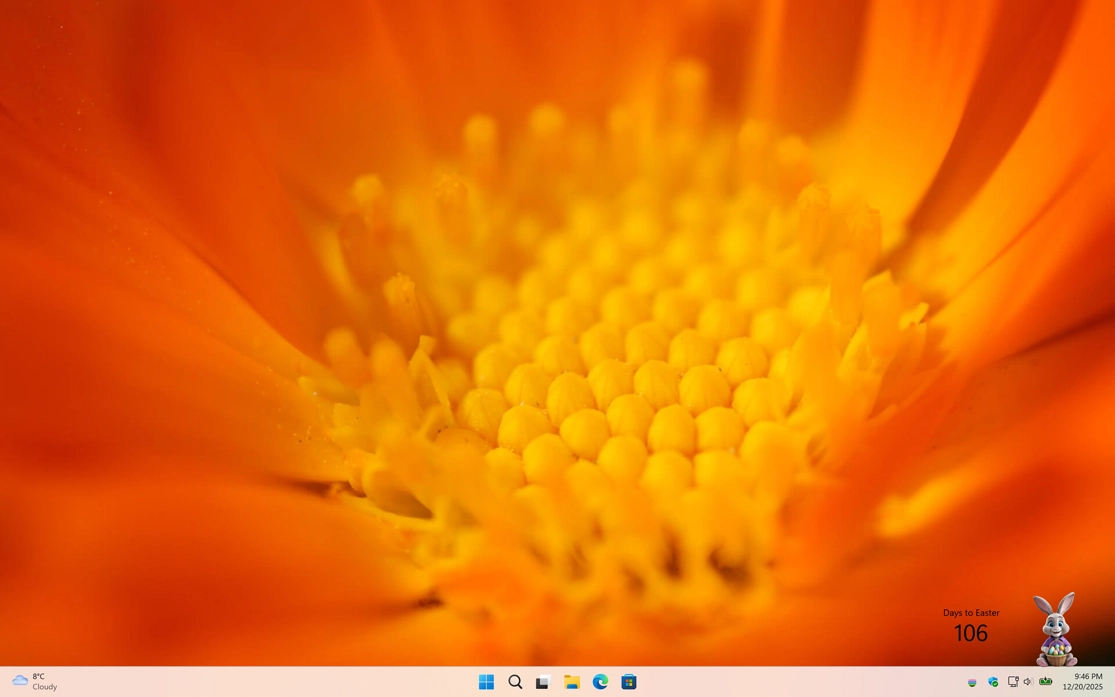
Task: Click the Easter bunny gadget image
Action: [x=1054, y=628]
